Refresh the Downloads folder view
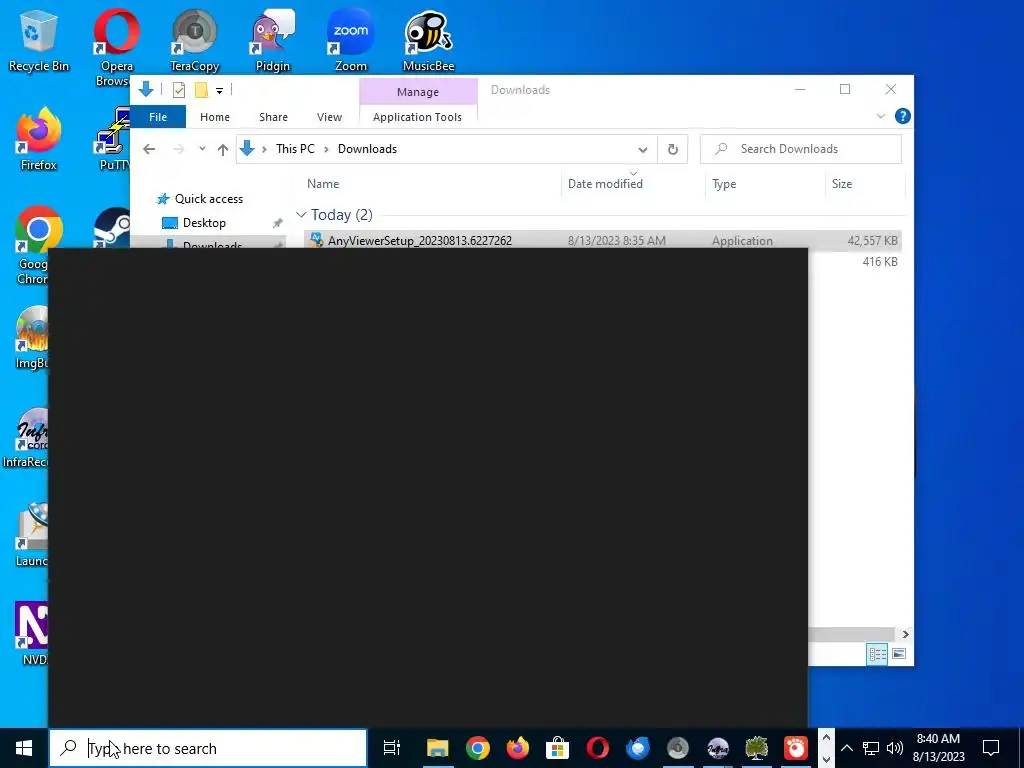1024x768 pixels. click(x=673, y=149)
